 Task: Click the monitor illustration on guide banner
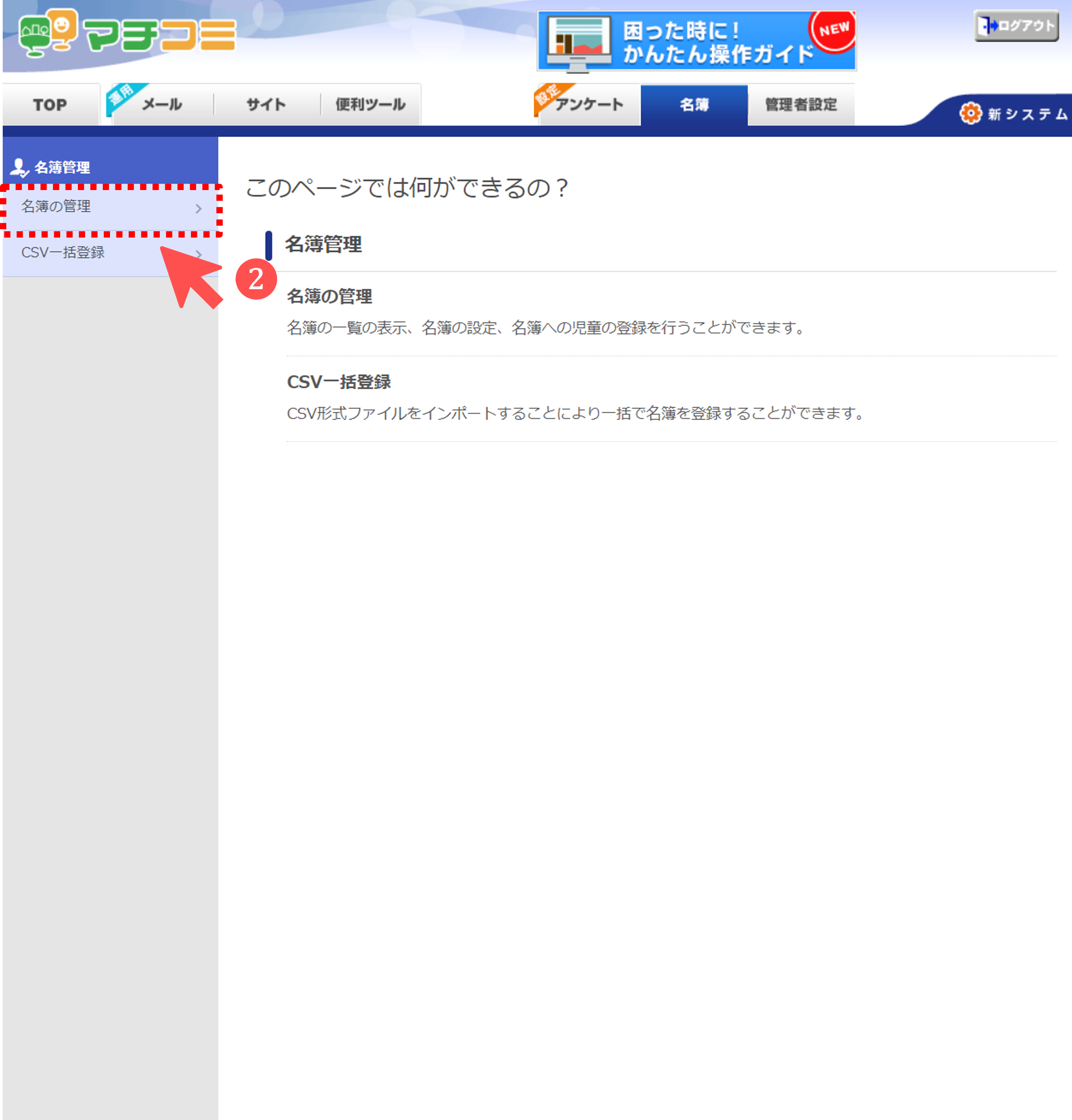578,43
